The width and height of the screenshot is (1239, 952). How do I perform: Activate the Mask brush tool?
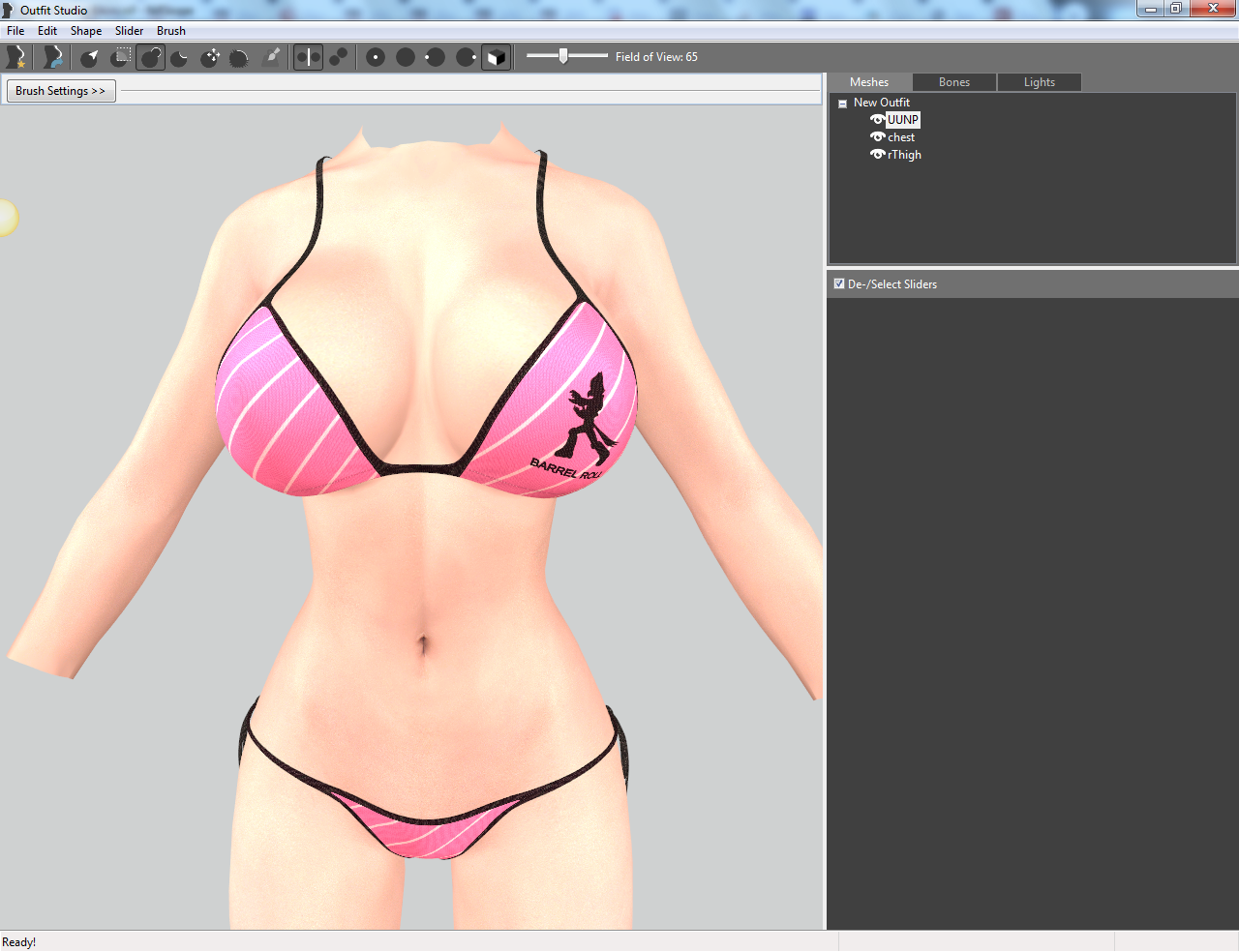[121, 57]
